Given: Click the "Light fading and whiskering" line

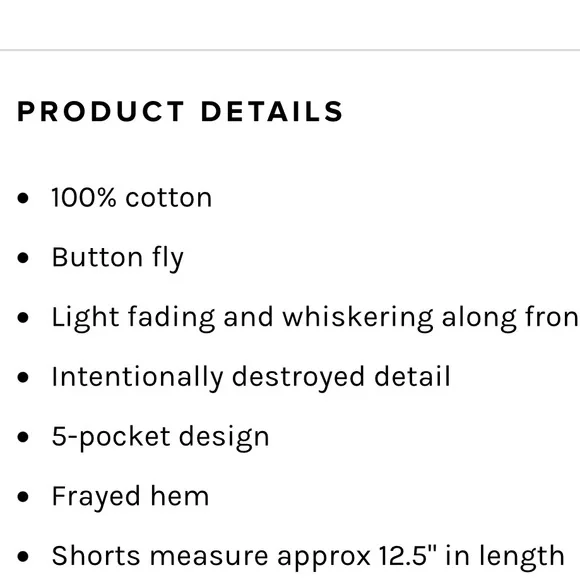Looking at the screenshot, I should tap(316, 318).
